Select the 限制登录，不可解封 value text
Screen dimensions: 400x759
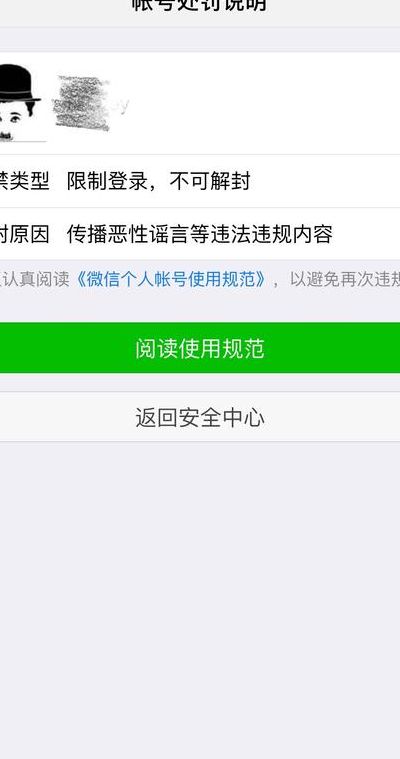point(158,182)
